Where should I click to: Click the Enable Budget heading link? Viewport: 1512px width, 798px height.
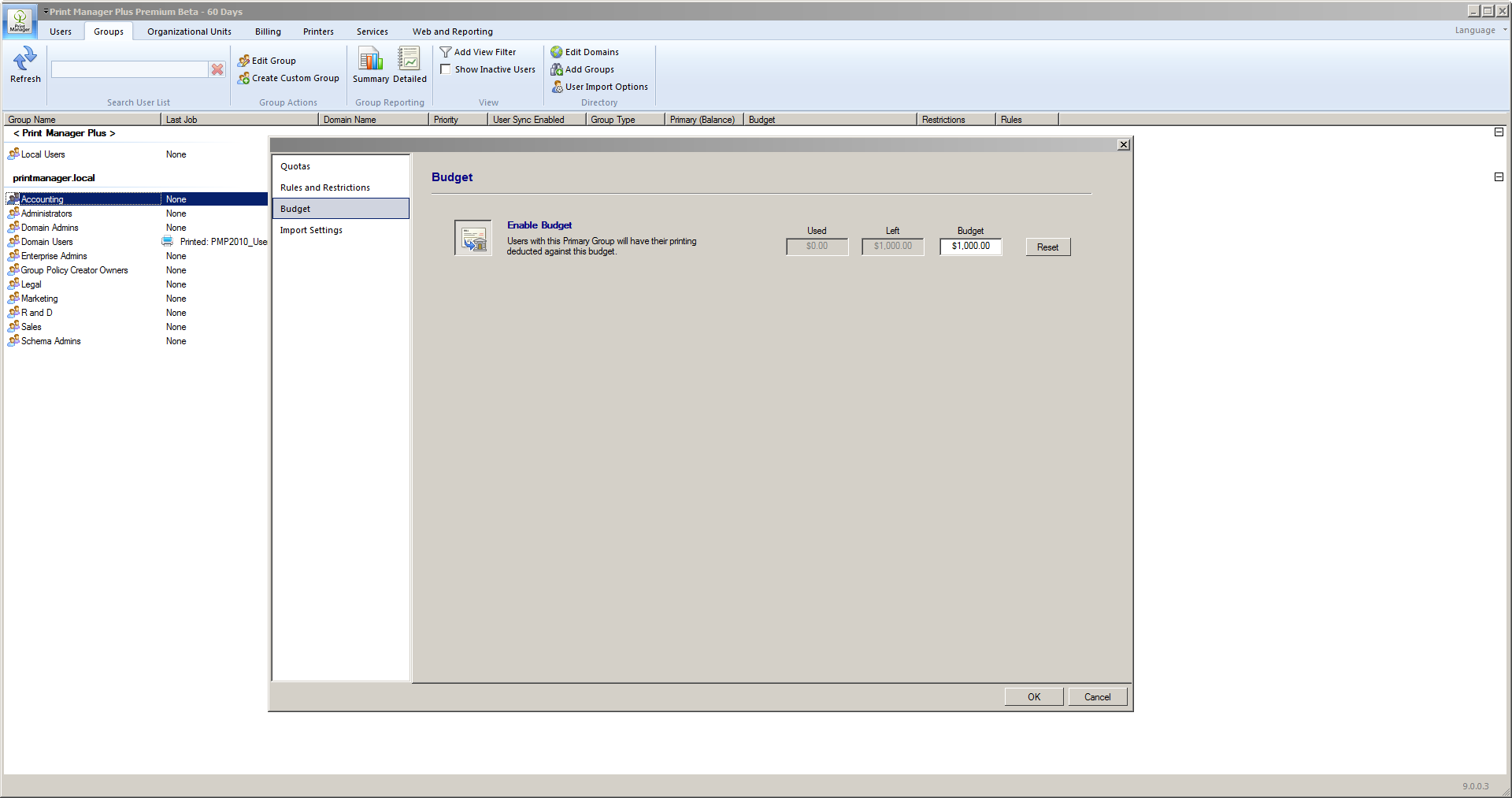[539, 225]
